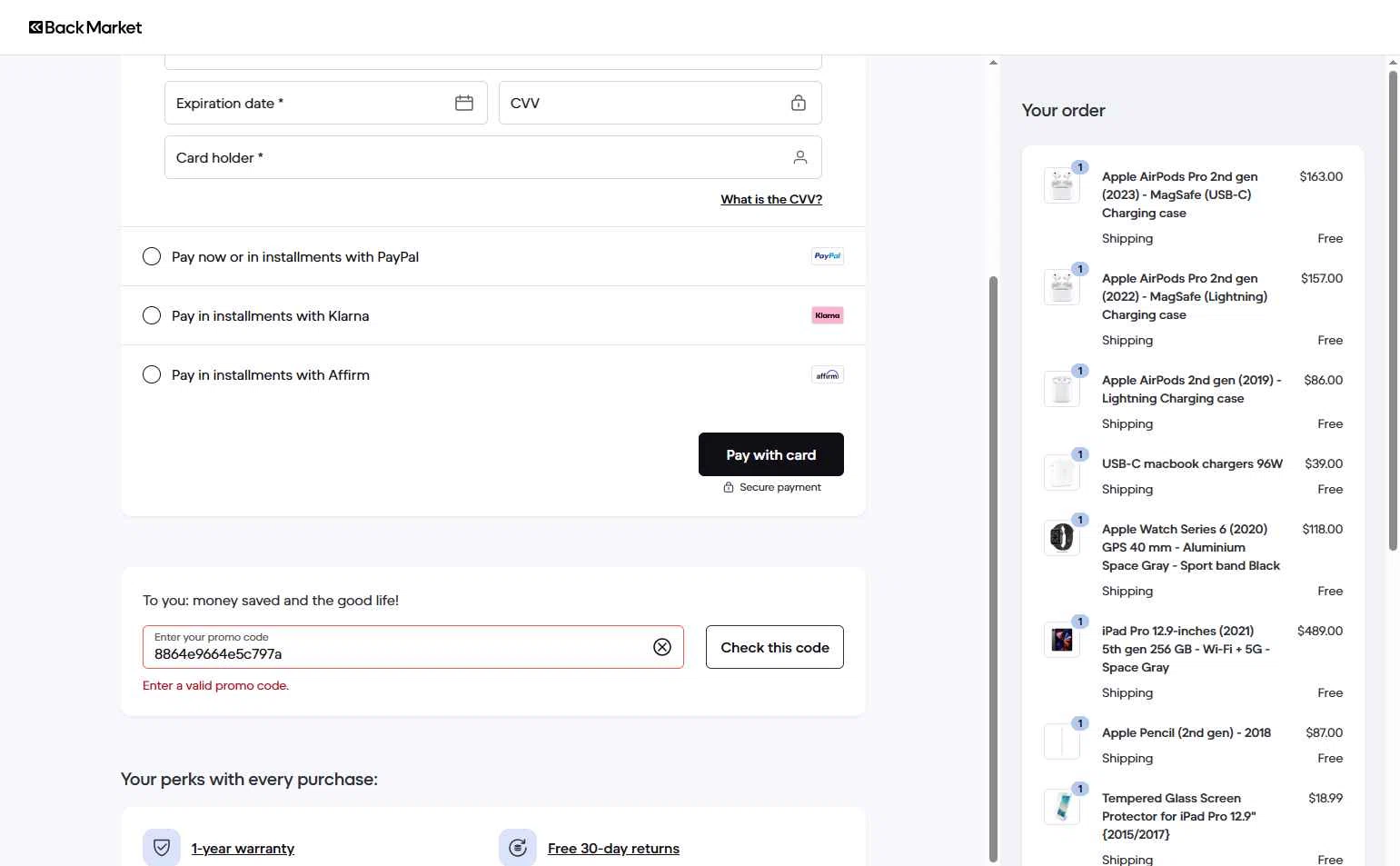Open the AirPods Pro 2022 Lightning thumbnail
The image size is (1400, 866).
pos(1062,287)
